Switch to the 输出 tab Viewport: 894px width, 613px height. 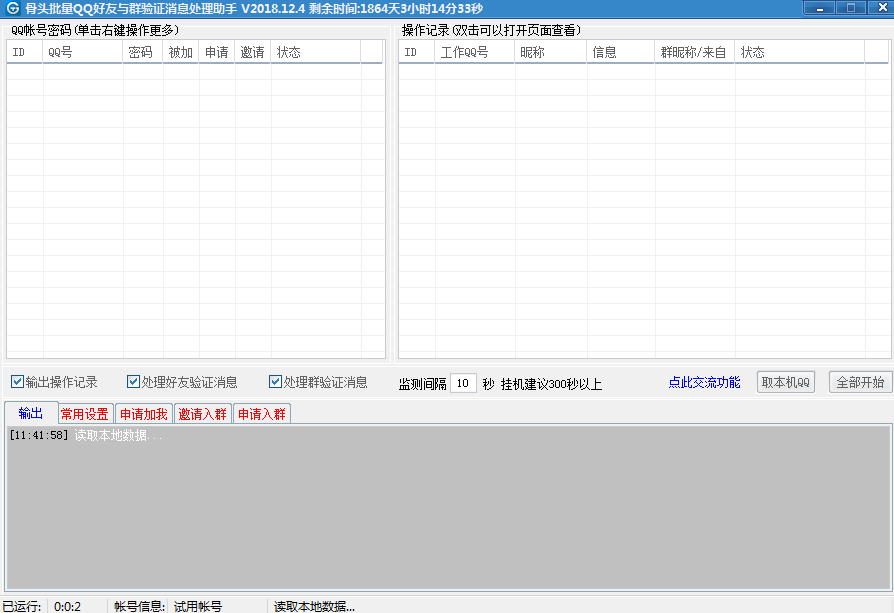coord(31,413)
